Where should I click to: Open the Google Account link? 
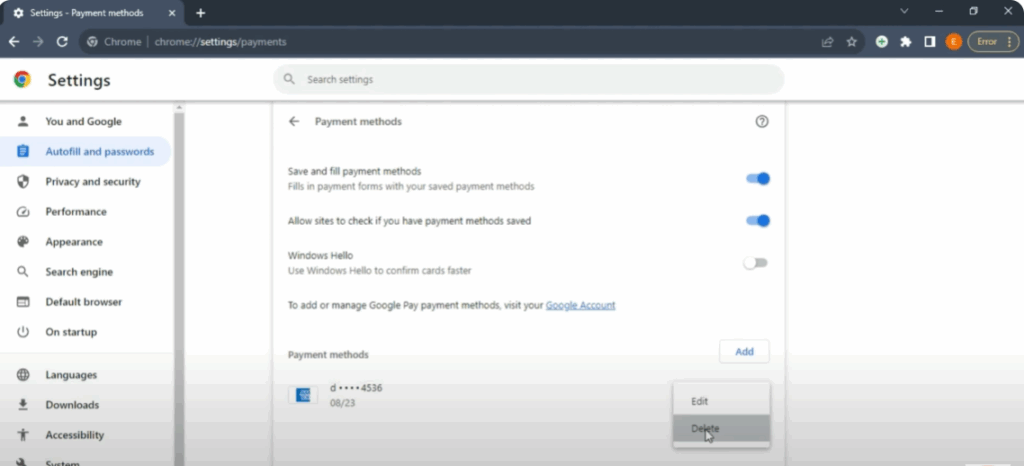580,305
